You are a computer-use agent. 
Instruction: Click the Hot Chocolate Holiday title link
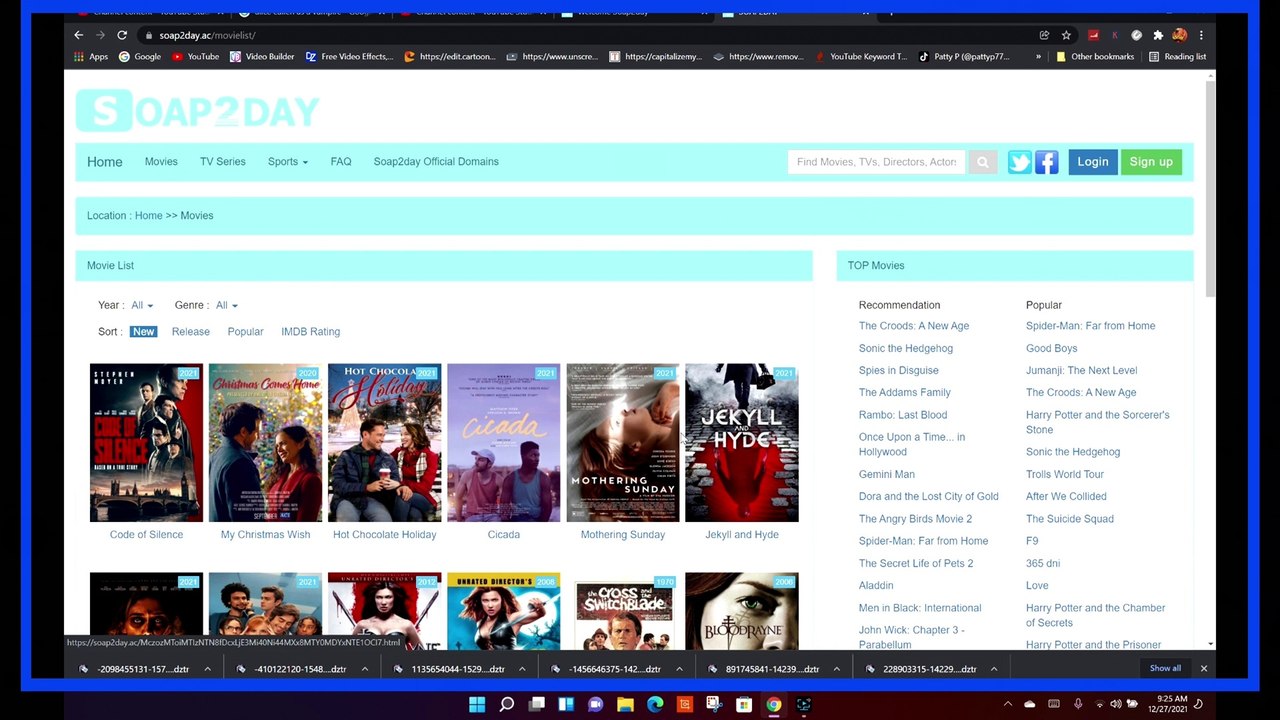385,535
